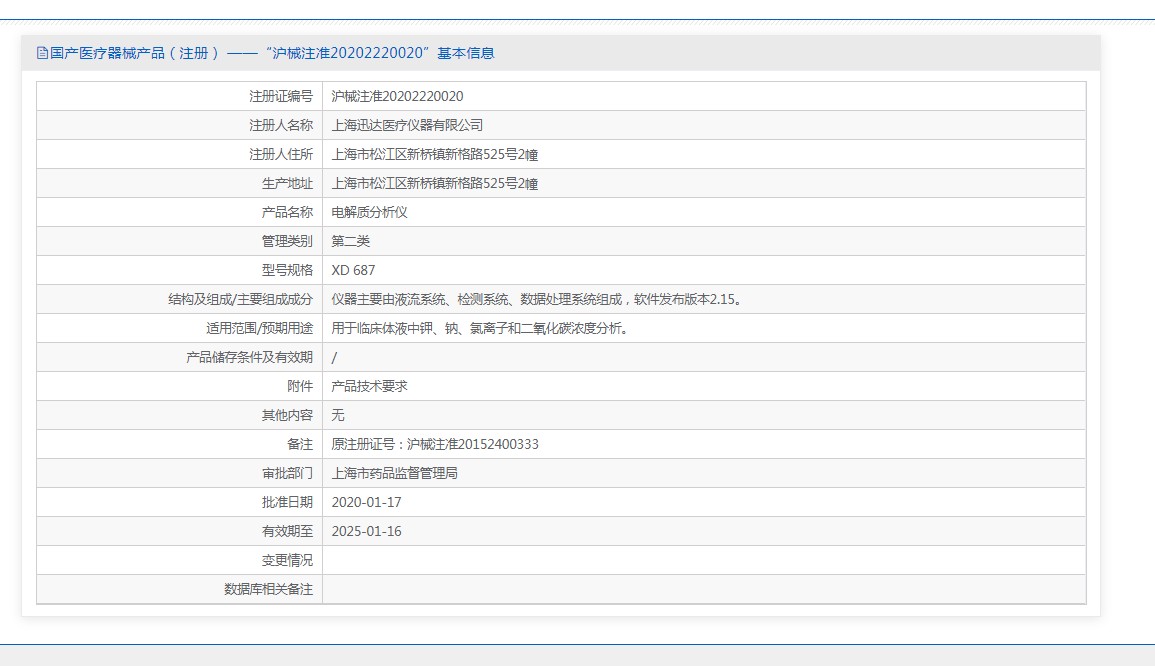The width and height of the screenshot is (1155, 666).
Task: Click remark 原注册证号：沪械注准20152400333
Action: point(435,444)
